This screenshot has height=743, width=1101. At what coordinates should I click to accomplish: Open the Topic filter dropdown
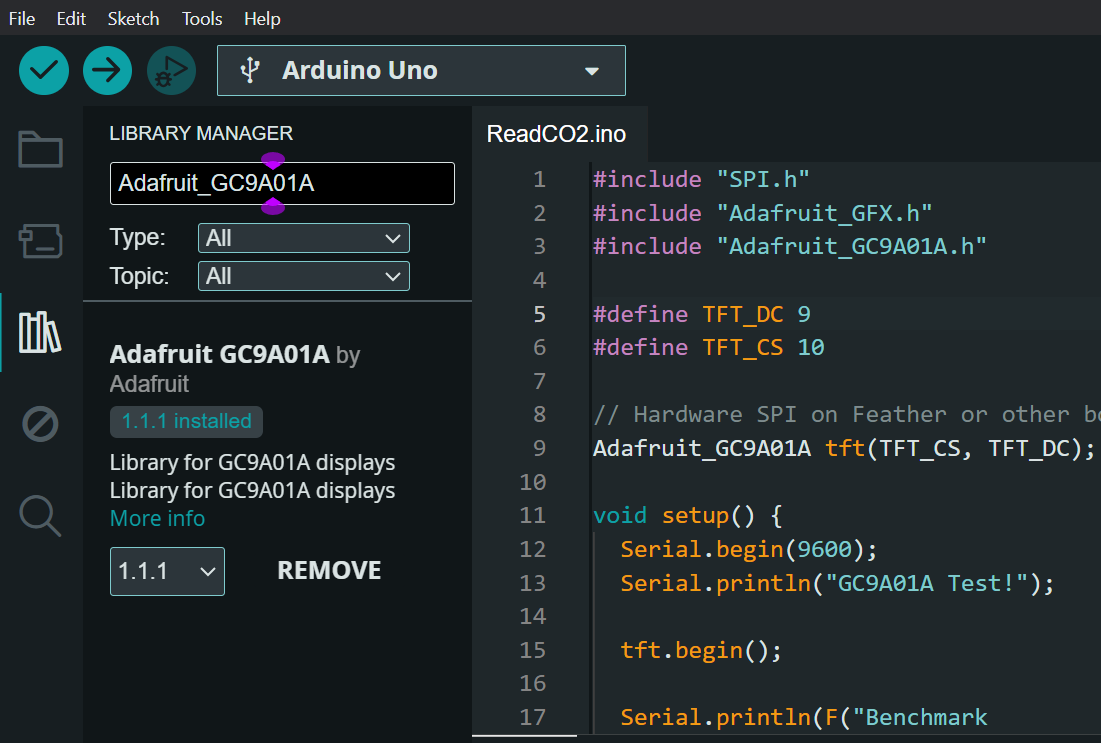tap(303, 276)
